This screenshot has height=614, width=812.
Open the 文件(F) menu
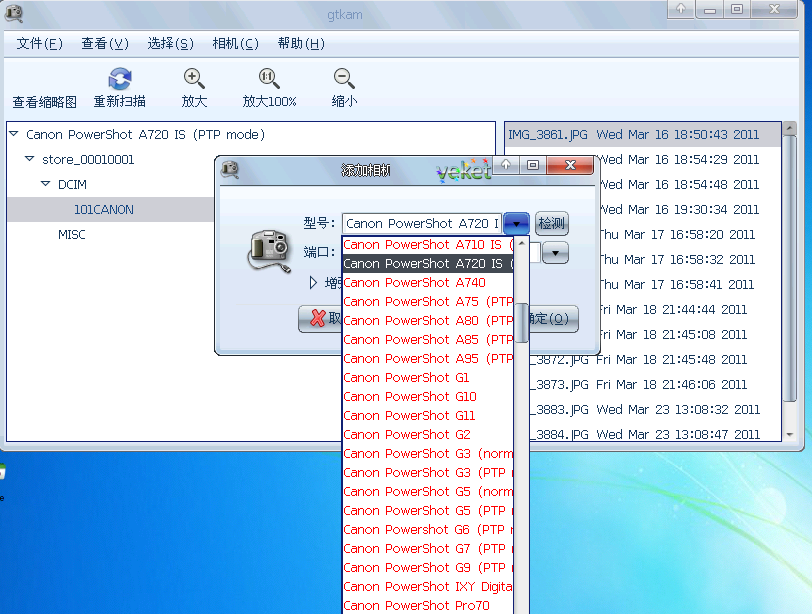pos(39,43)
